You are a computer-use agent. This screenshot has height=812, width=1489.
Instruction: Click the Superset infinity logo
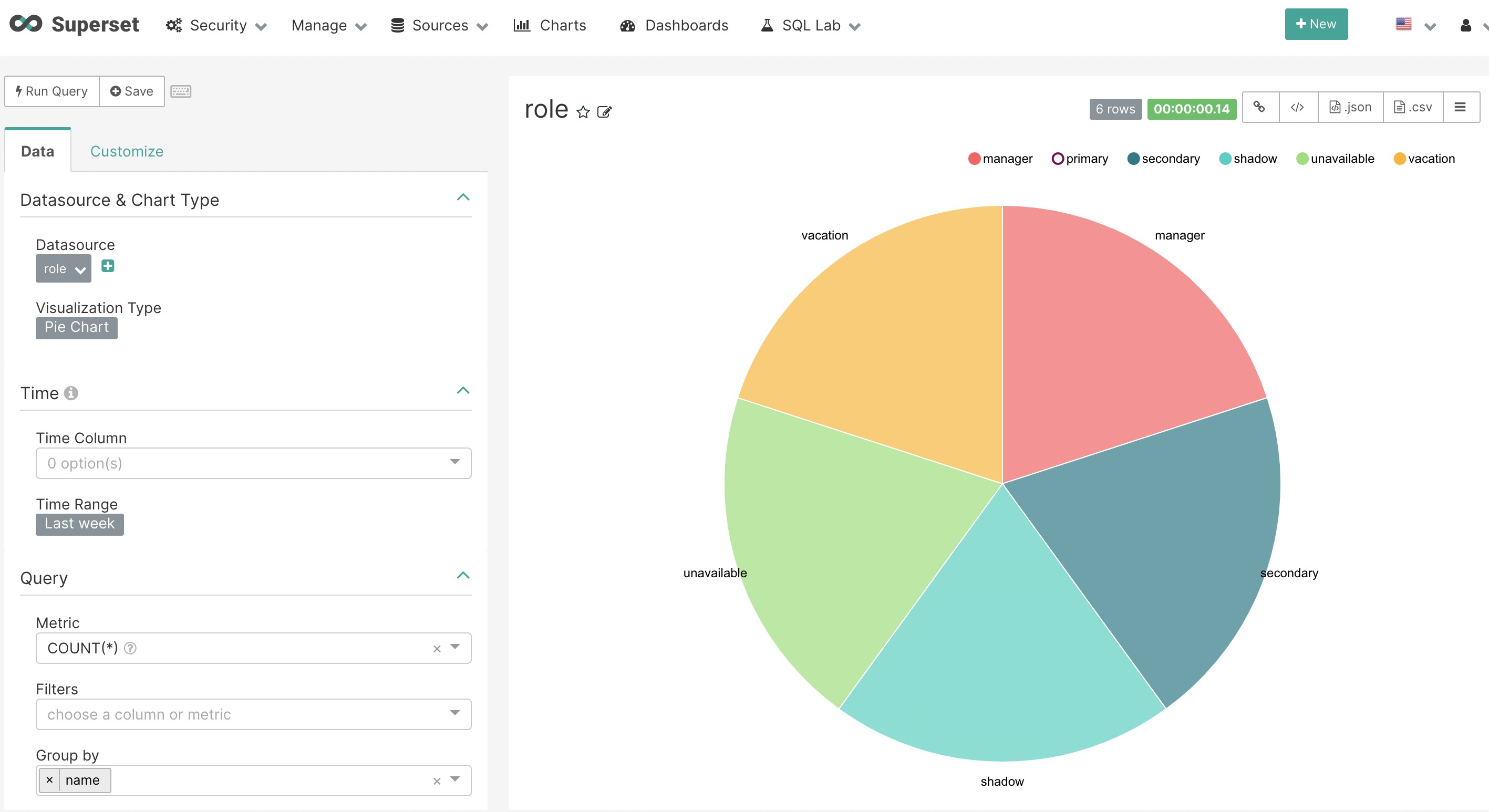26,24
